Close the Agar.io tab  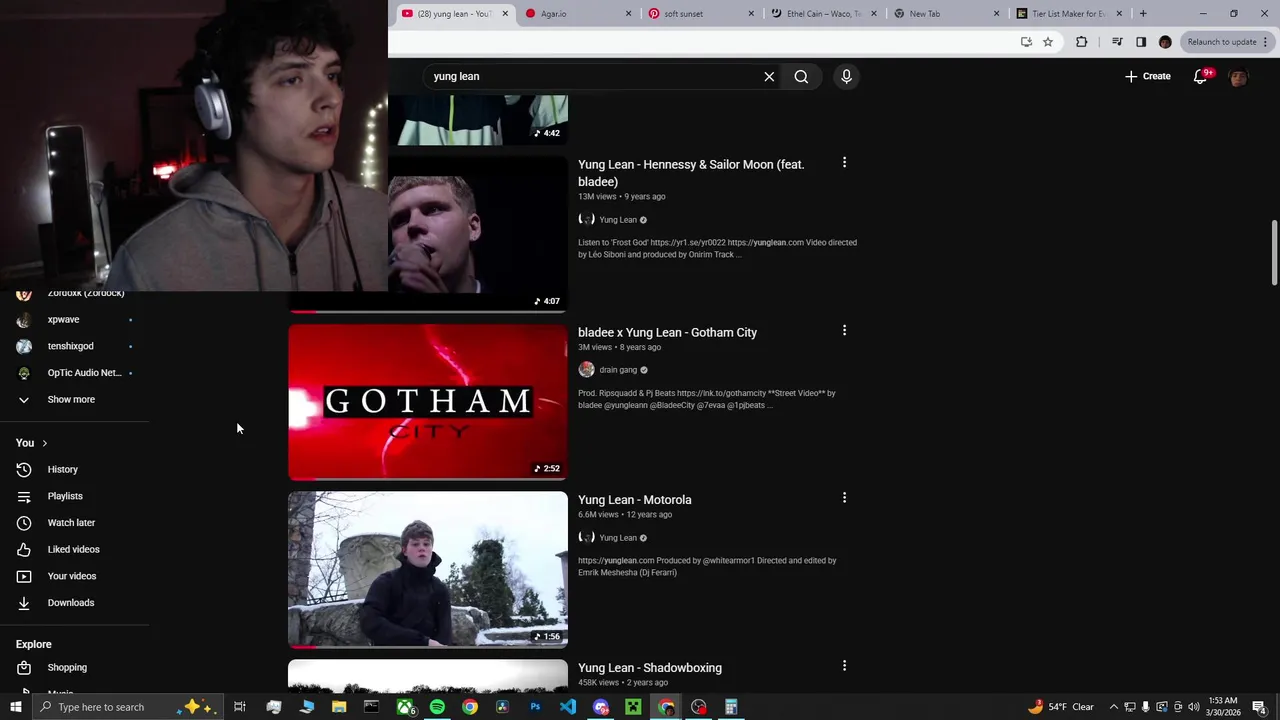point(628,14)
